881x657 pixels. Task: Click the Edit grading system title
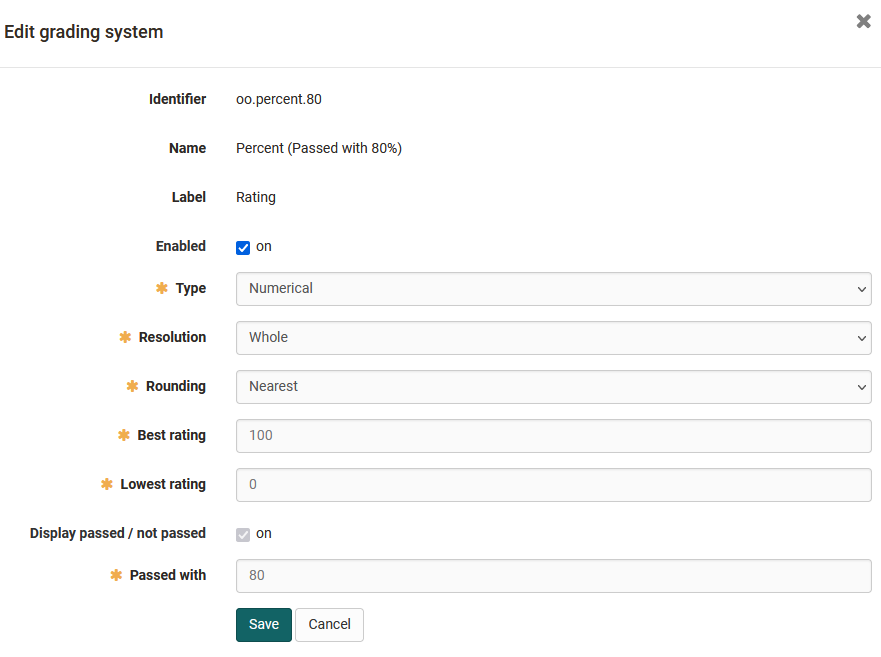click(84, 32)
